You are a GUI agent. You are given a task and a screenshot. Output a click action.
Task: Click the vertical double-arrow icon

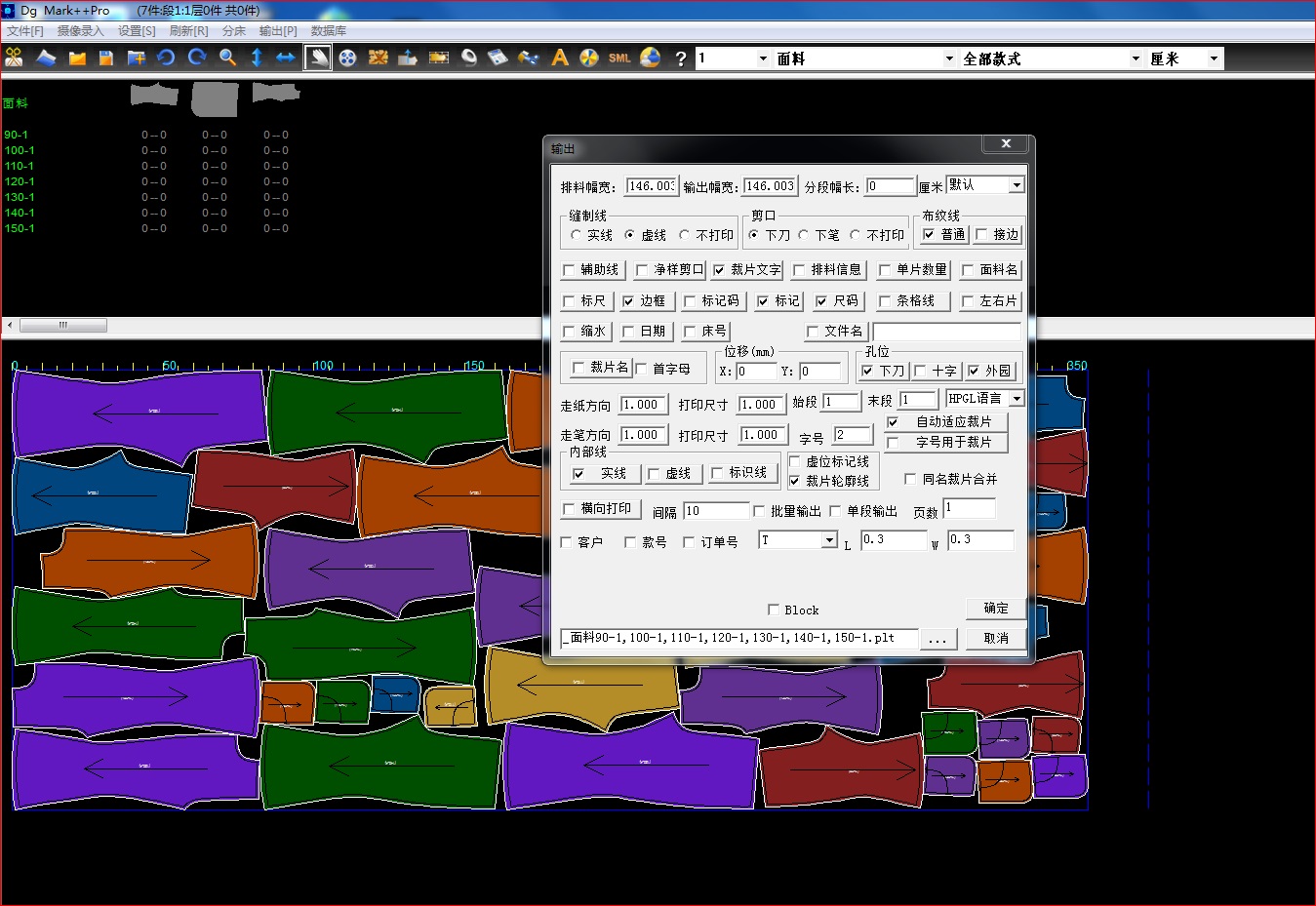coord(257,58)
